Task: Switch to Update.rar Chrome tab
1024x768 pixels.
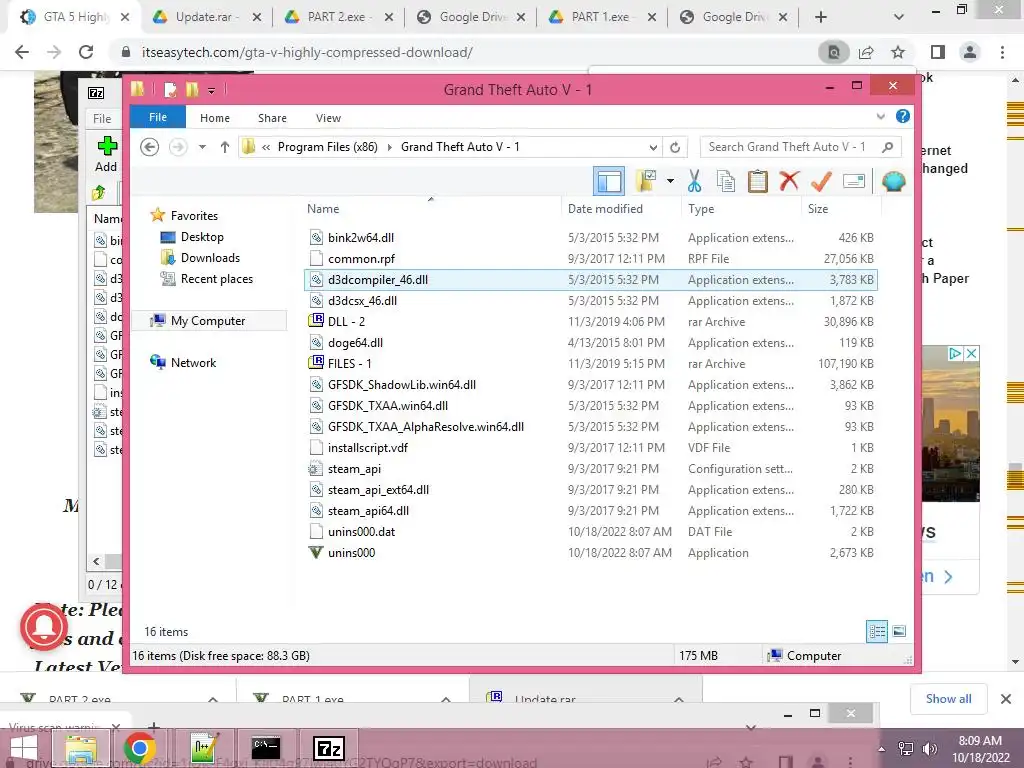Action: 207,18
